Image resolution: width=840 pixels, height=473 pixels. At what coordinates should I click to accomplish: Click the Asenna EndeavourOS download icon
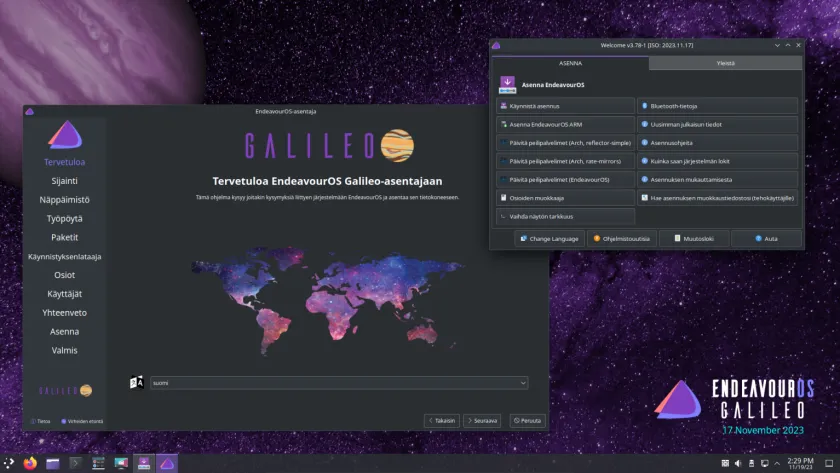(x=507, y=85)
